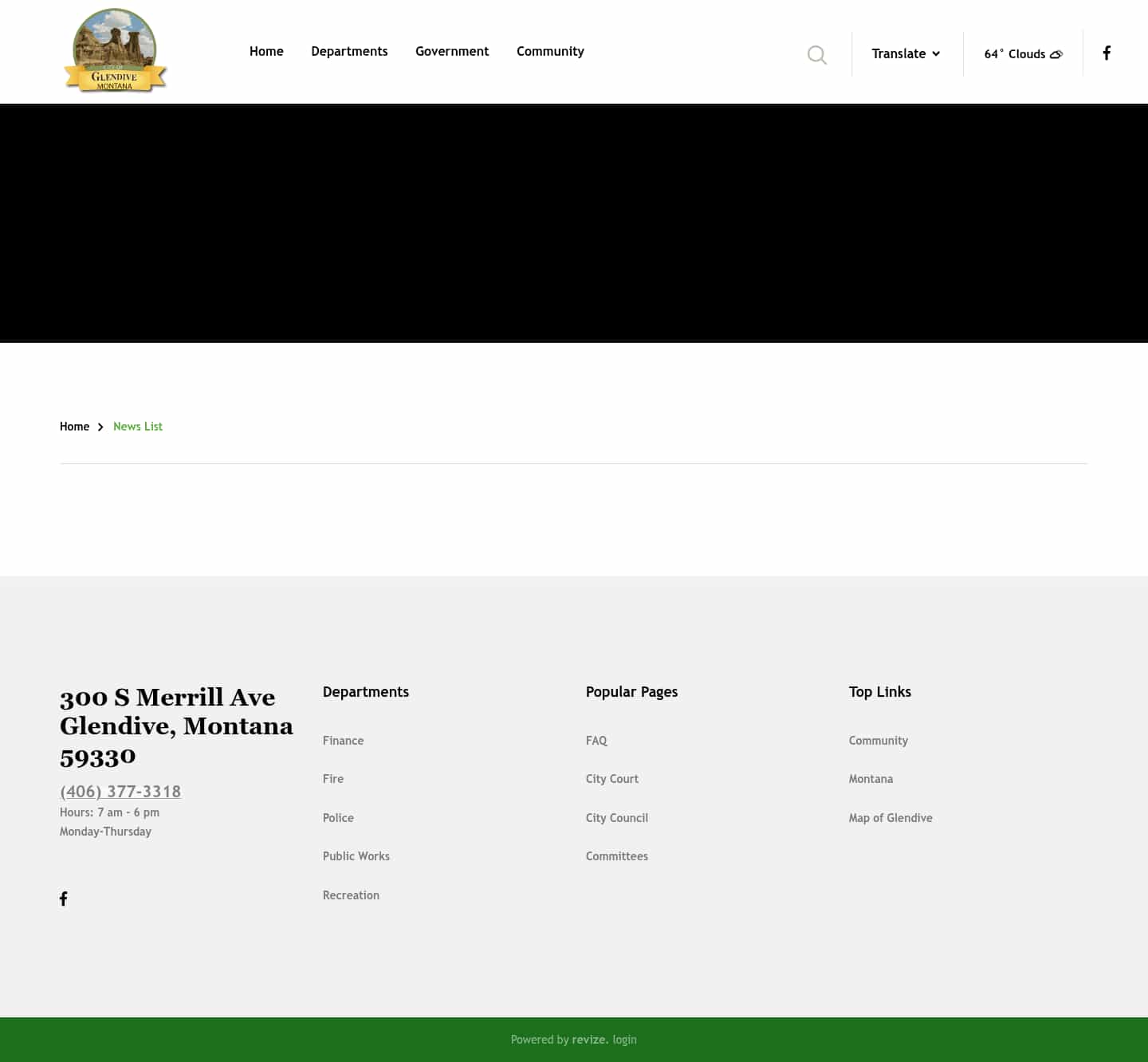Call the (406) 377-3318 phone link

coord(120,792)
